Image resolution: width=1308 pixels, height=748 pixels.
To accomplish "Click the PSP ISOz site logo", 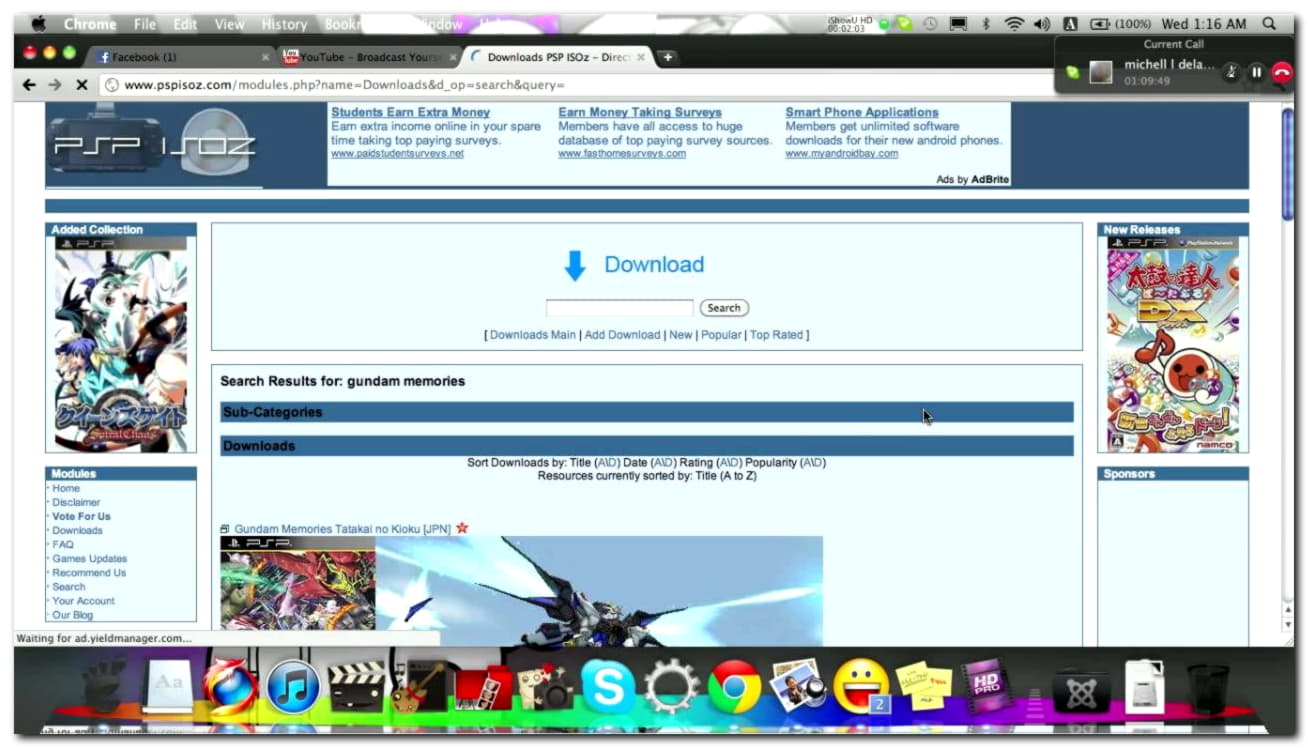I will click(x=154, y=145).
